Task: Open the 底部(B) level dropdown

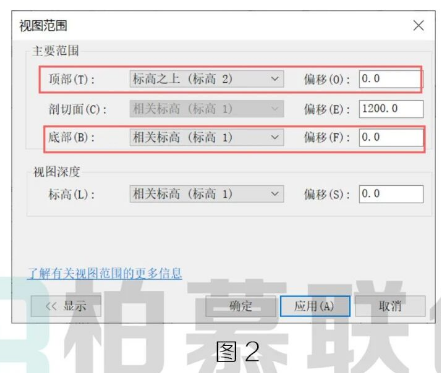Action: [x=207, y=137]
